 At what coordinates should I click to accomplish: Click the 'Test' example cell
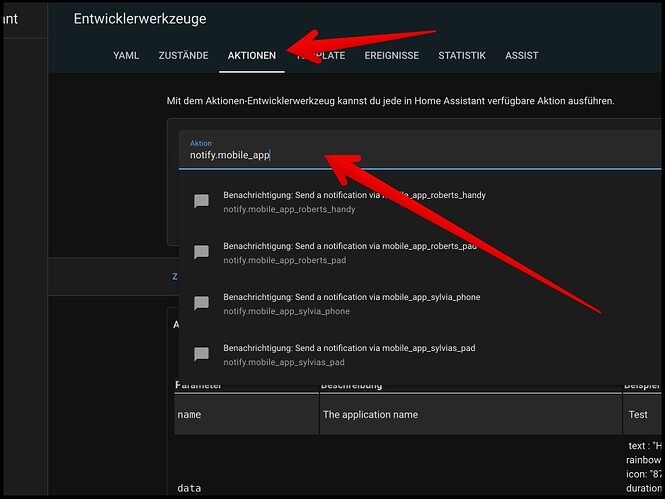(x=642, y=414)
